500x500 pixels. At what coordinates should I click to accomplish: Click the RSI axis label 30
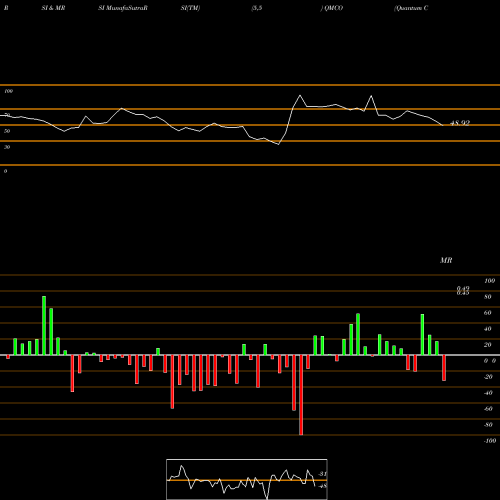pos(7,147)
